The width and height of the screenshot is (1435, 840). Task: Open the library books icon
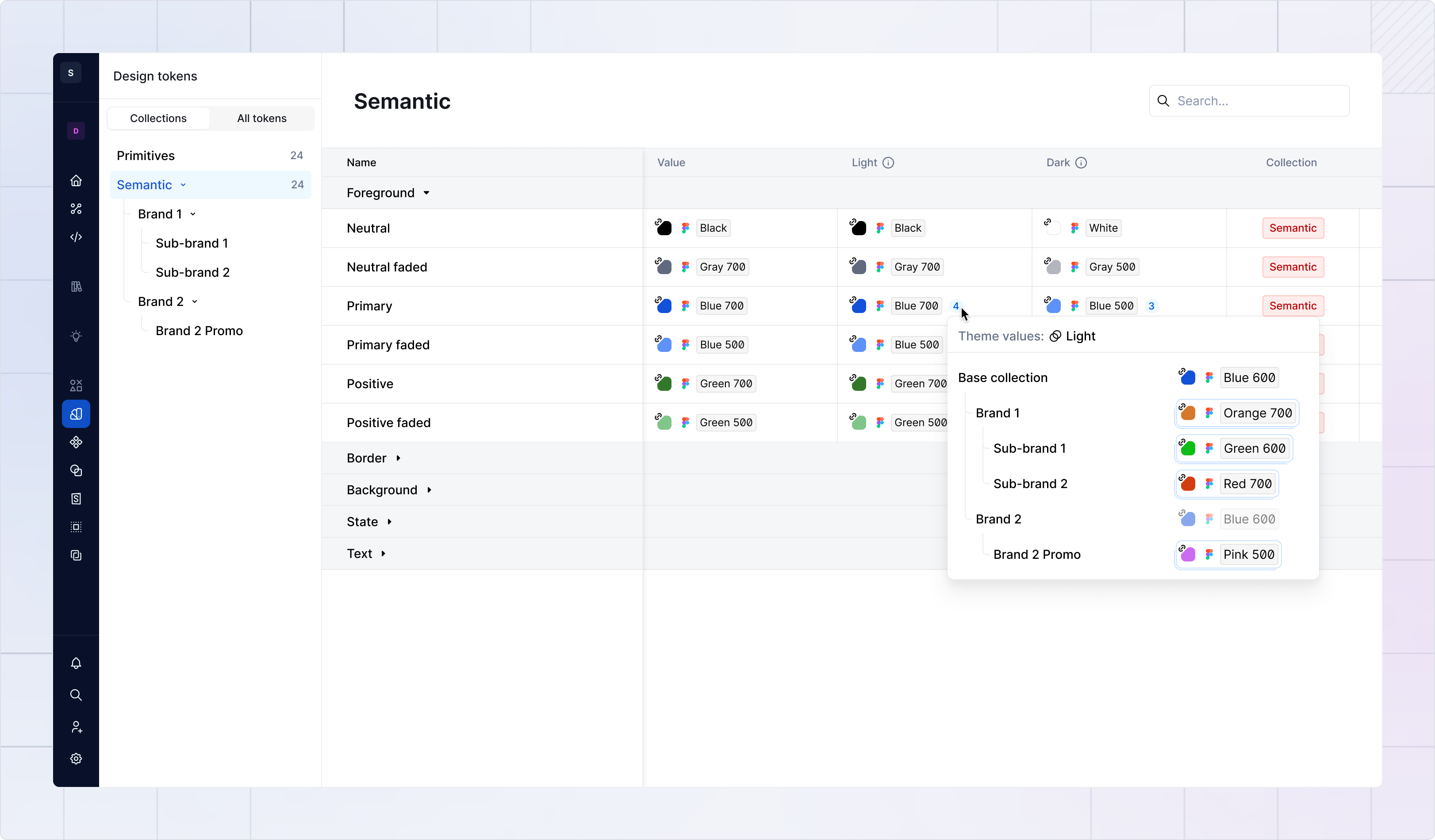(76, 286)
